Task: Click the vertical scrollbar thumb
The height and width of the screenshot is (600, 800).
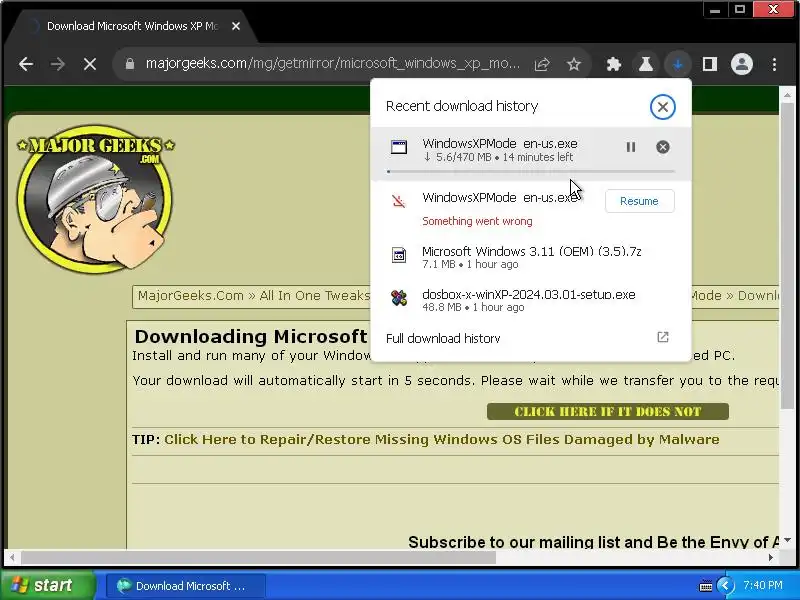Action: click(787, 255)
